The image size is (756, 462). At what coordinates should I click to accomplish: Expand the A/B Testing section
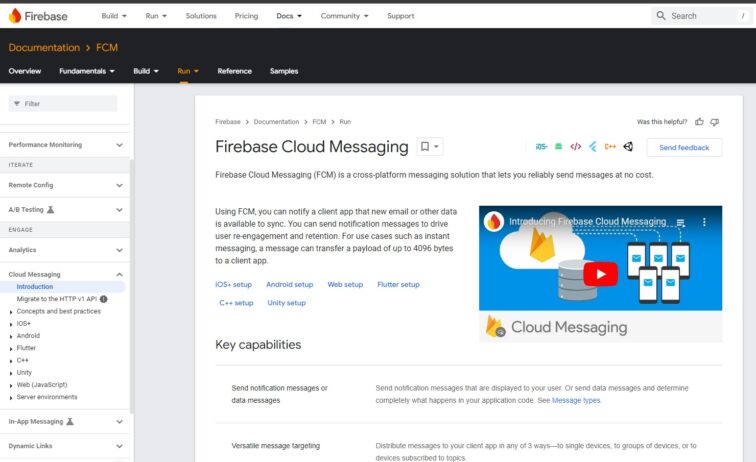point(119,210)
